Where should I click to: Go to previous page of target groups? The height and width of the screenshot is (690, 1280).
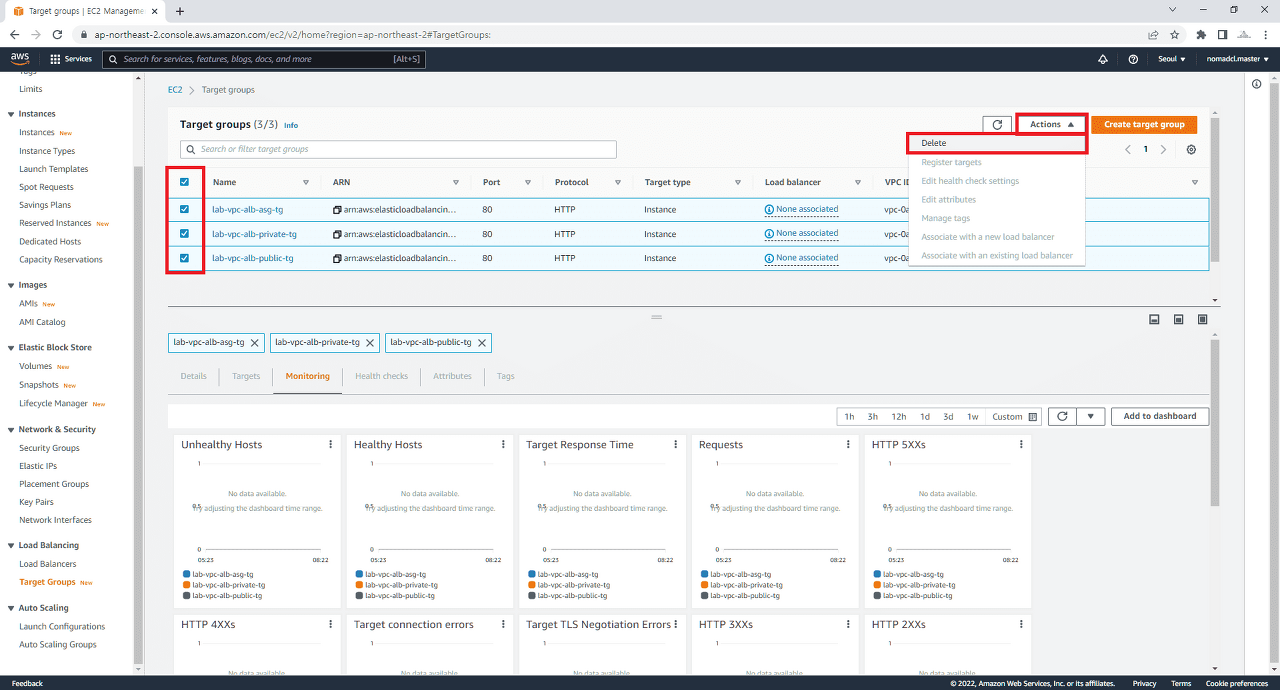tap(1128, 149)
